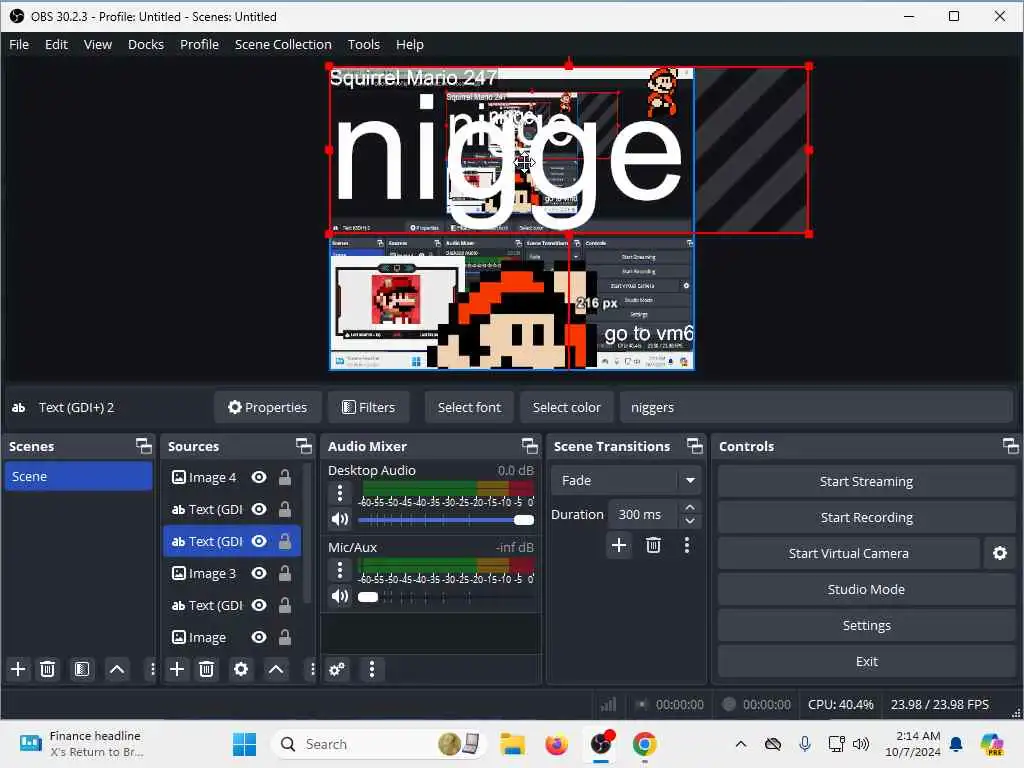Increase transition duration with the up arrow
The width and height of the screenshot is (1024, 768).
(x=690, y=507)
